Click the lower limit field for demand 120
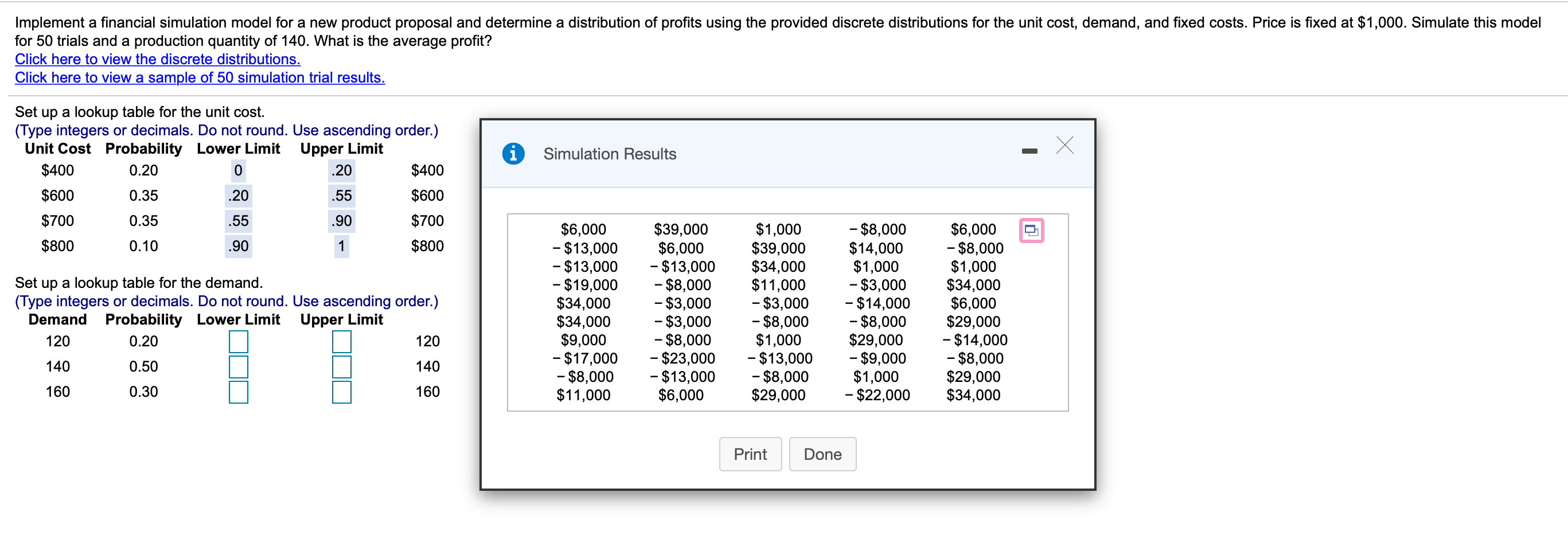Viewport: 1568px width, 539px height. 238,341
